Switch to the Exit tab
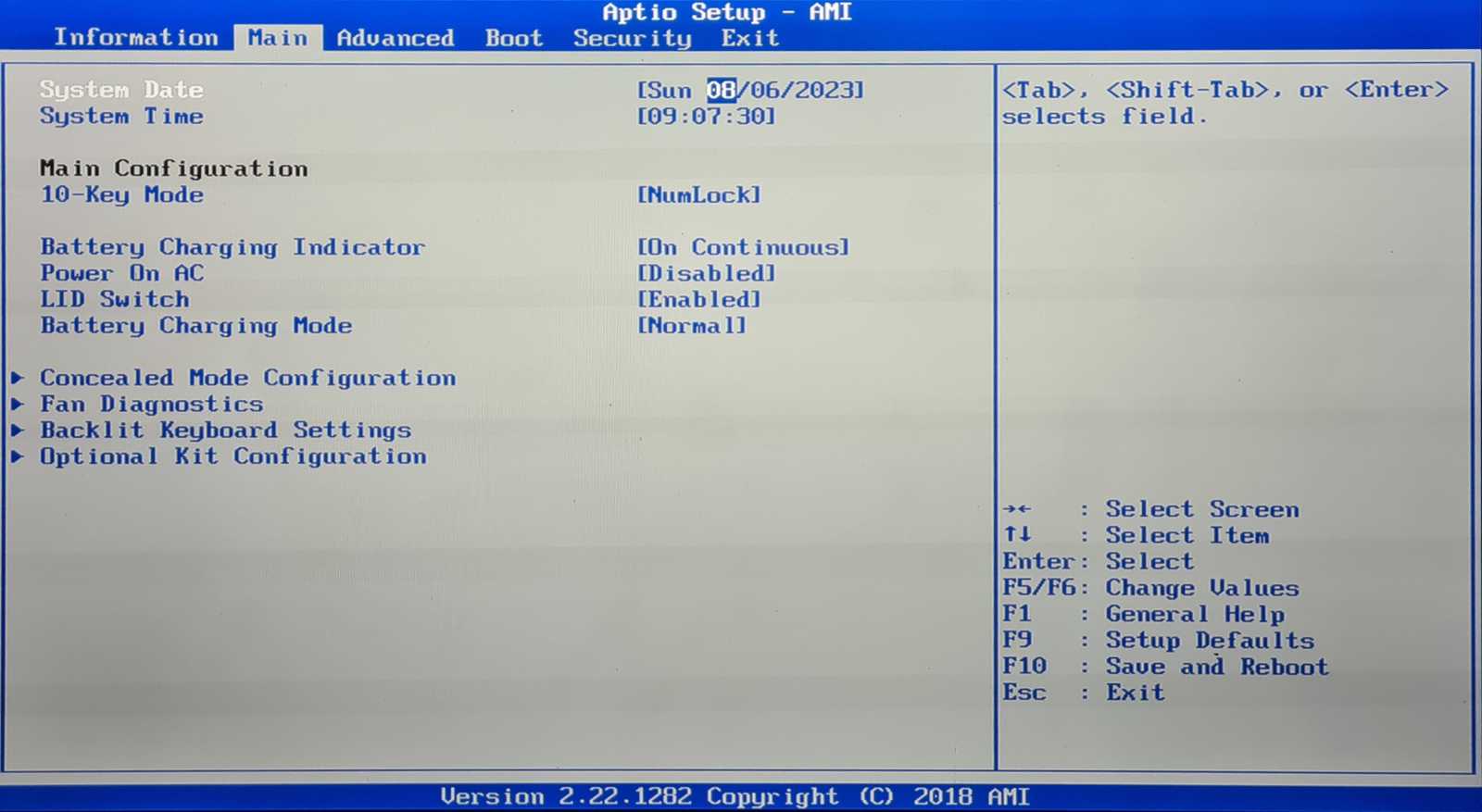 [750, 38]
